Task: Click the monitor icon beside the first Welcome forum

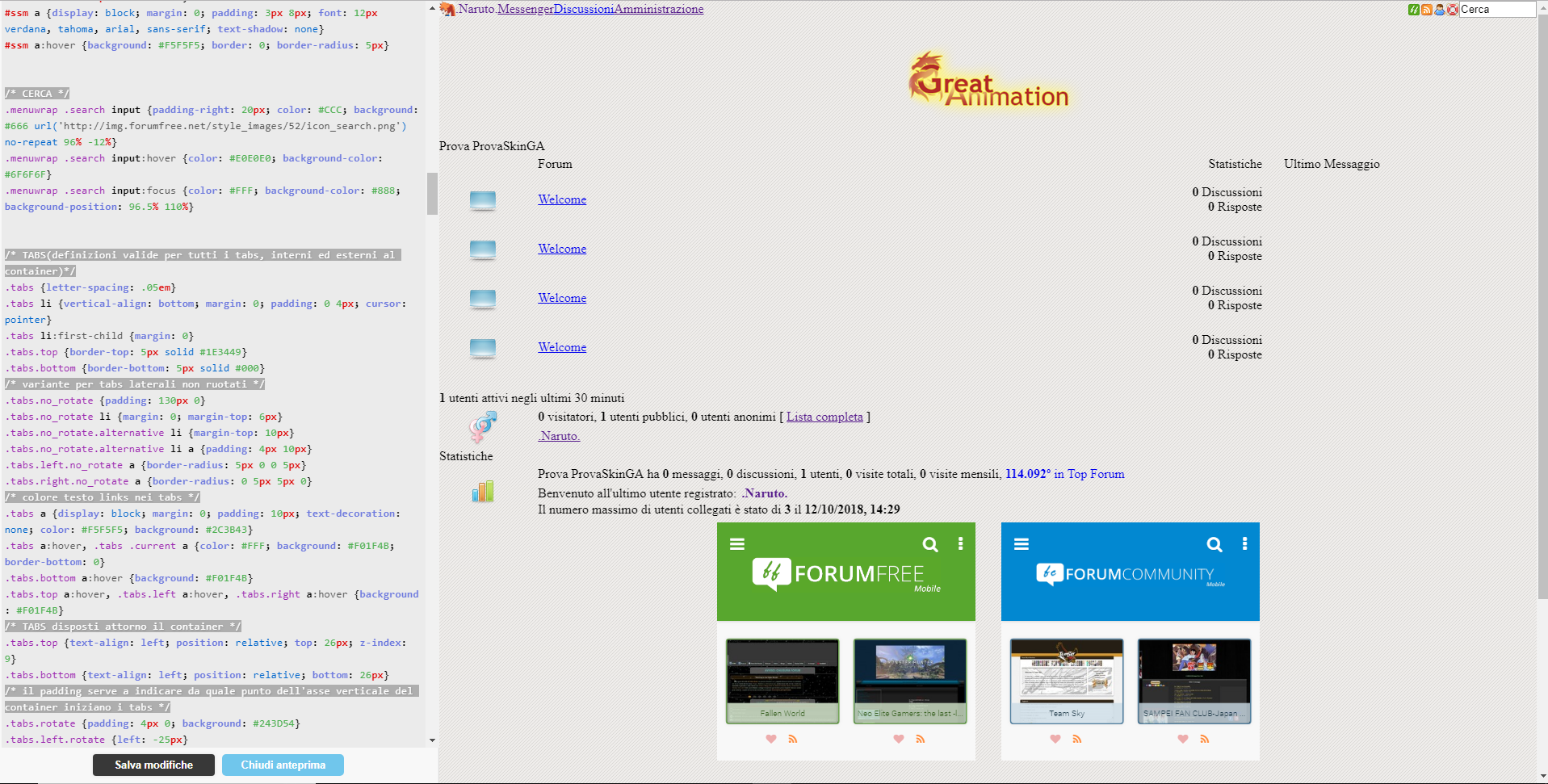Action: pyautogui.click(x=482, y=201)
